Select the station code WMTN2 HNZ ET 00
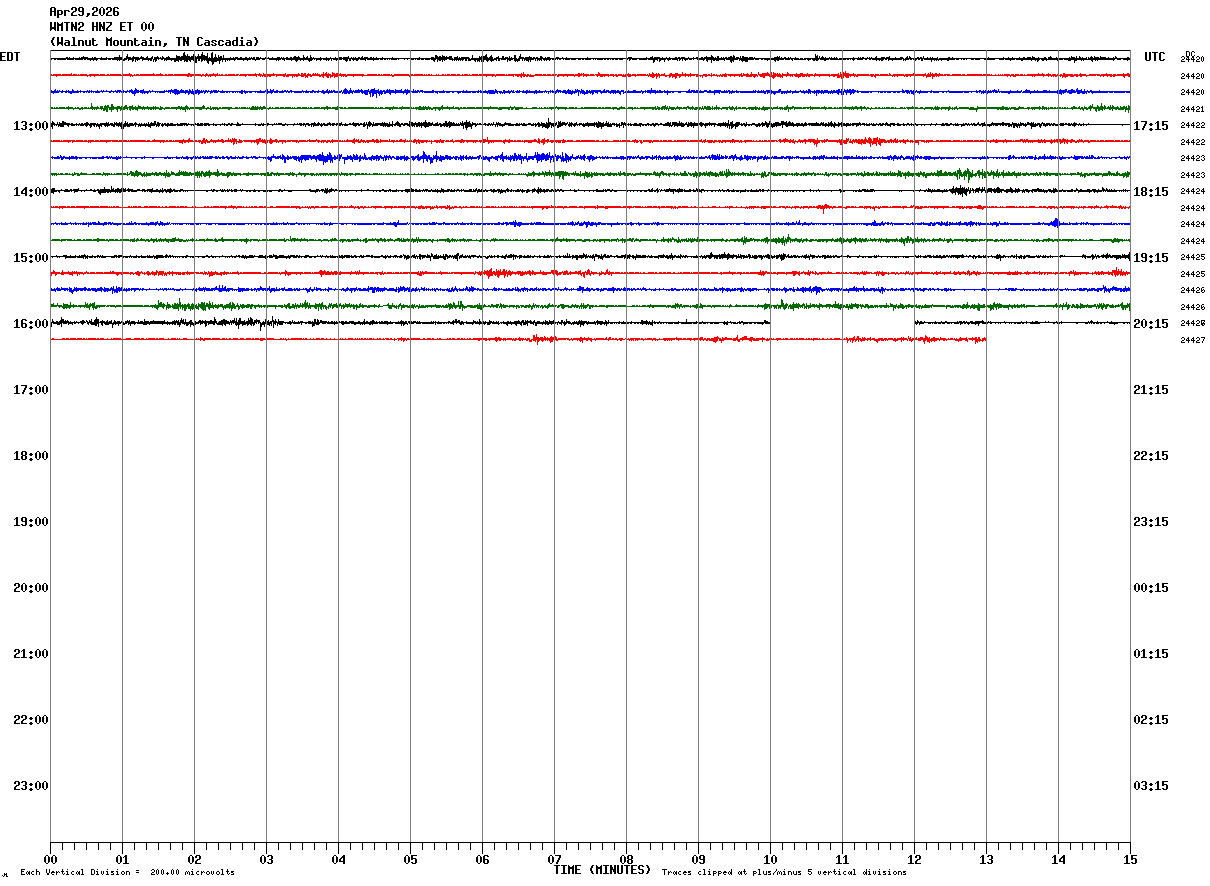The image size is (1210, 886). coord(102,27)
